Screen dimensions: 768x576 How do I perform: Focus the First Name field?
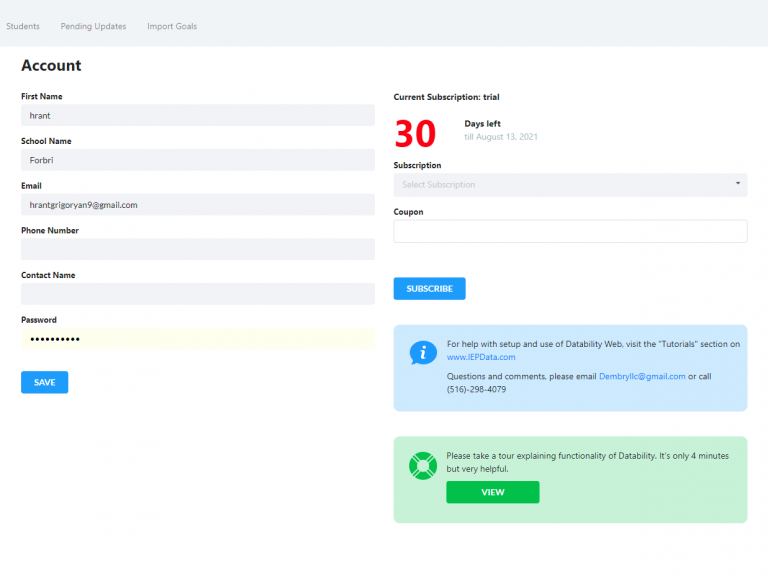point(197,115)
